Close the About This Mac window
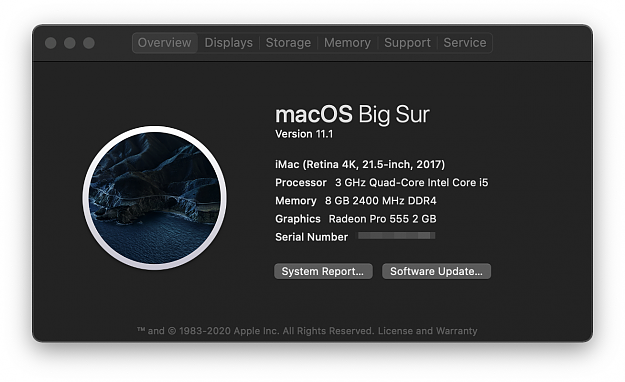Image resolution: width=625 pixels, height=382 pixels. [51, 43]
